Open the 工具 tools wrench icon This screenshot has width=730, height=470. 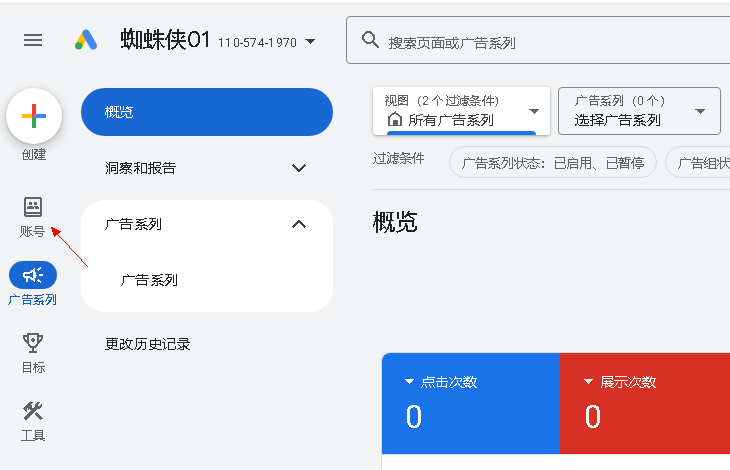coord(33,412)
